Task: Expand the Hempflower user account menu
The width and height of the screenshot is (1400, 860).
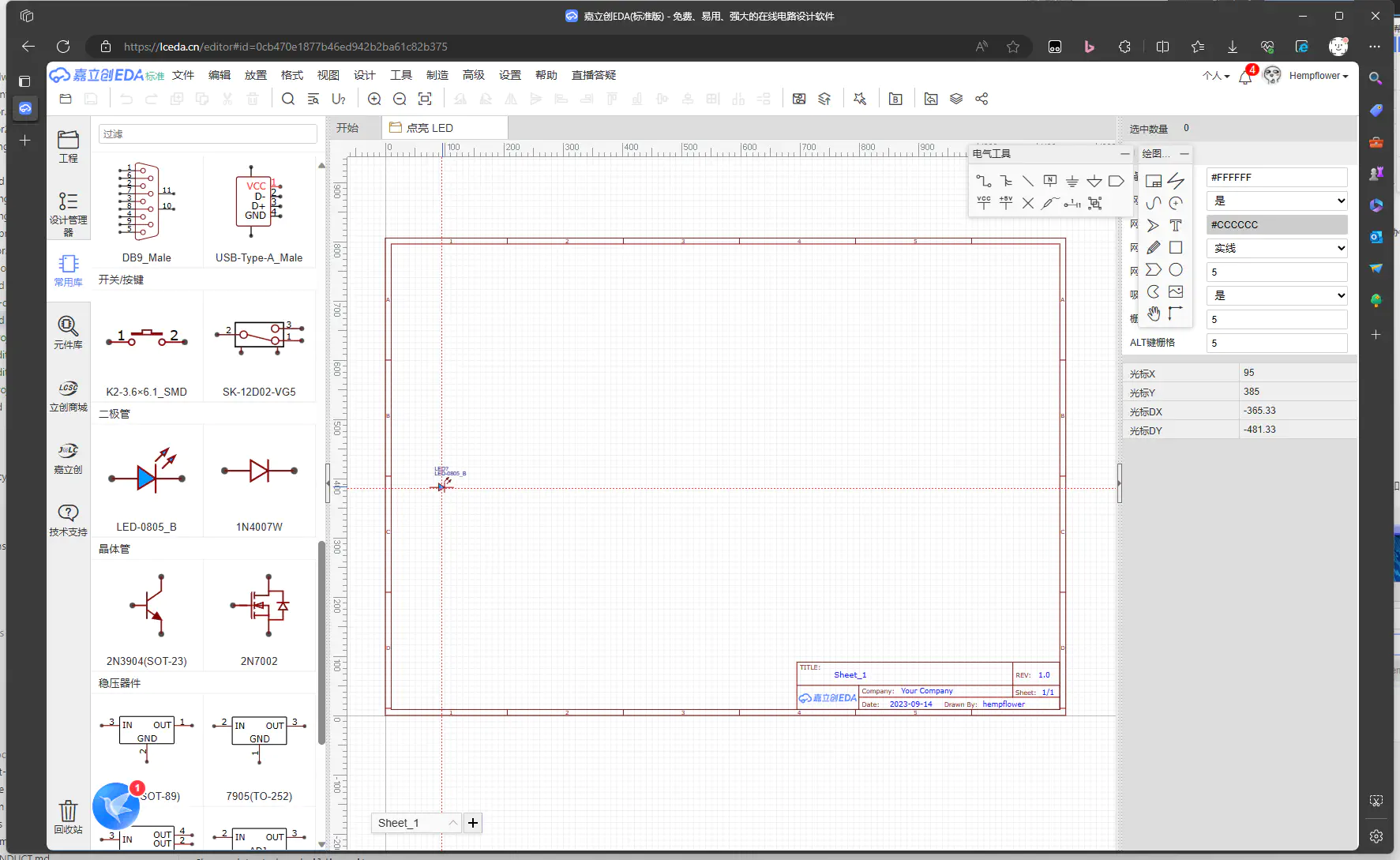Action: click(1318, 76)
